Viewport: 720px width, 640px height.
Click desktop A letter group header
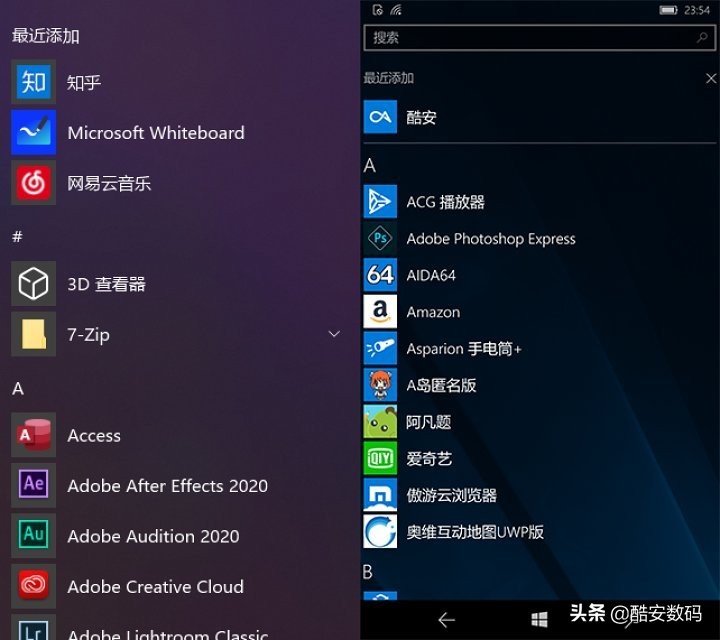coord(18,389)
